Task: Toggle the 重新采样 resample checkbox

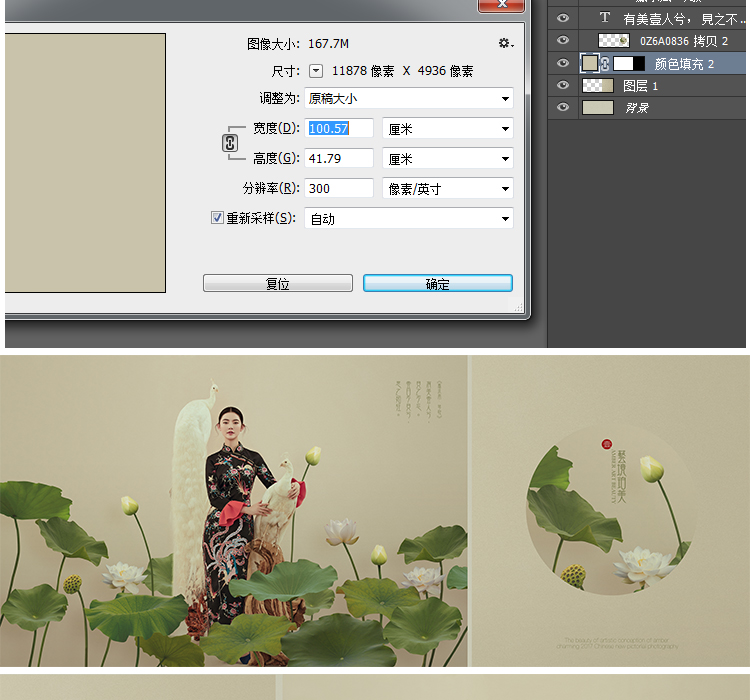Action: tap(217, 218)
